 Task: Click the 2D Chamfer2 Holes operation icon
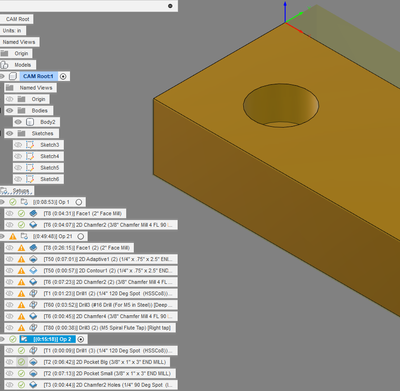(x=33, y=385)
